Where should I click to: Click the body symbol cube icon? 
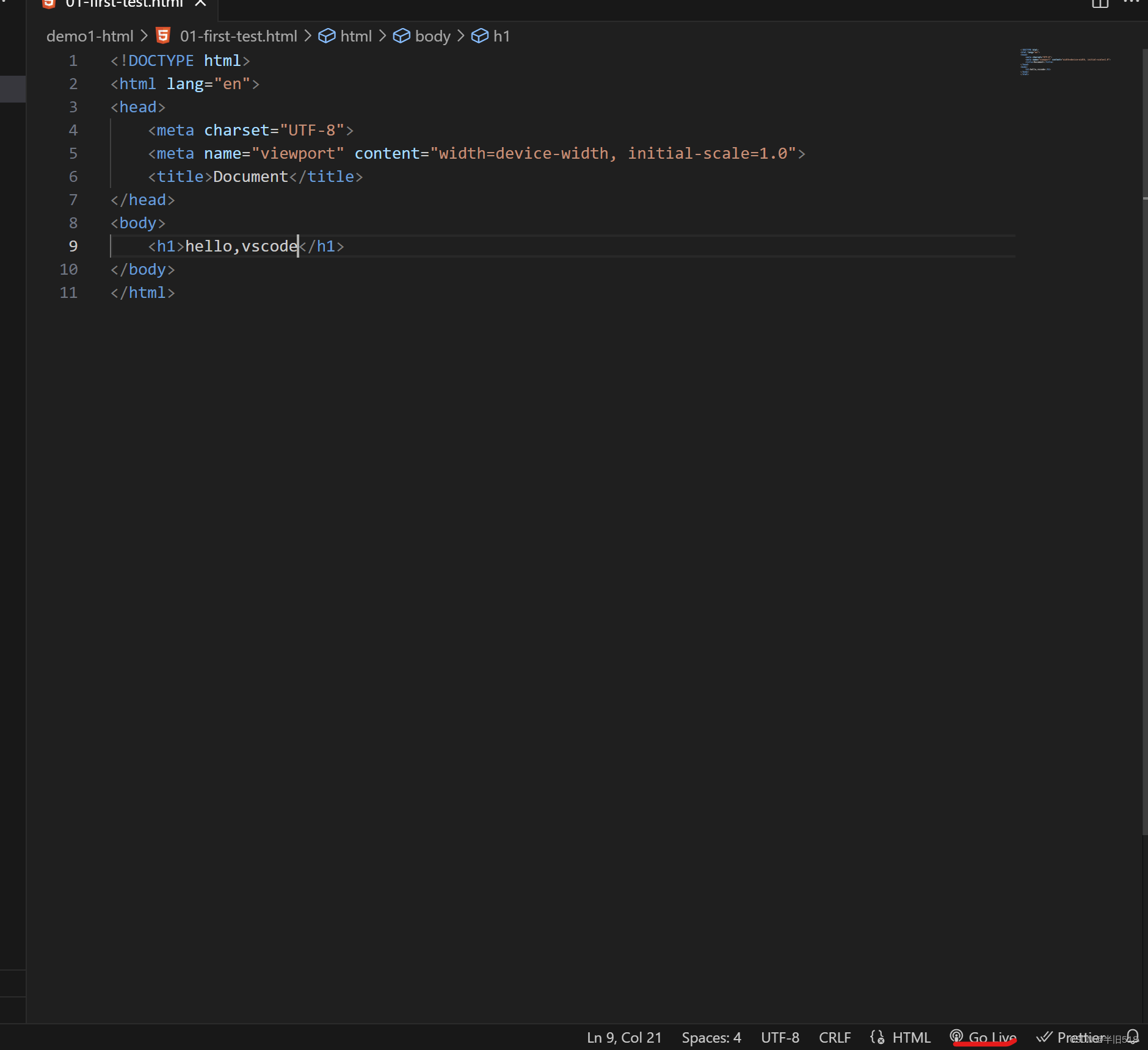pyautogui.click(x=401, y=36)
